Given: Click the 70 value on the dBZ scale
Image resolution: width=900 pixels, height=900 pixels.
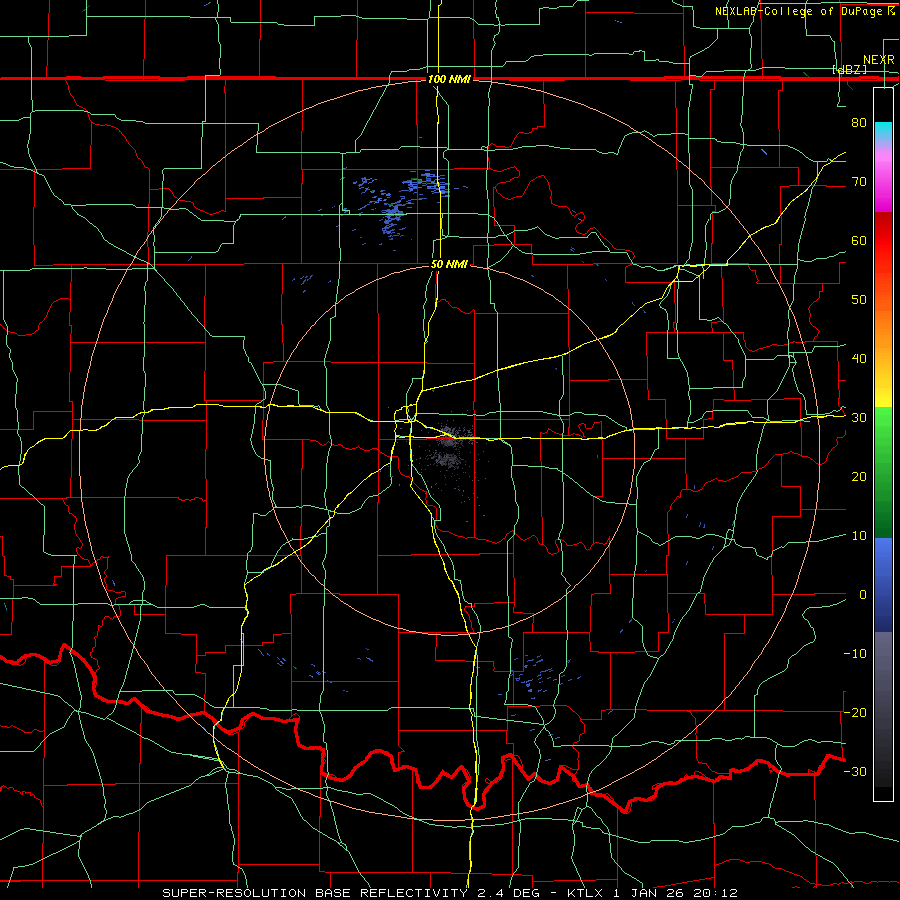Looking at the screenshot, I should pyautogui.click(x=859, y=182).
